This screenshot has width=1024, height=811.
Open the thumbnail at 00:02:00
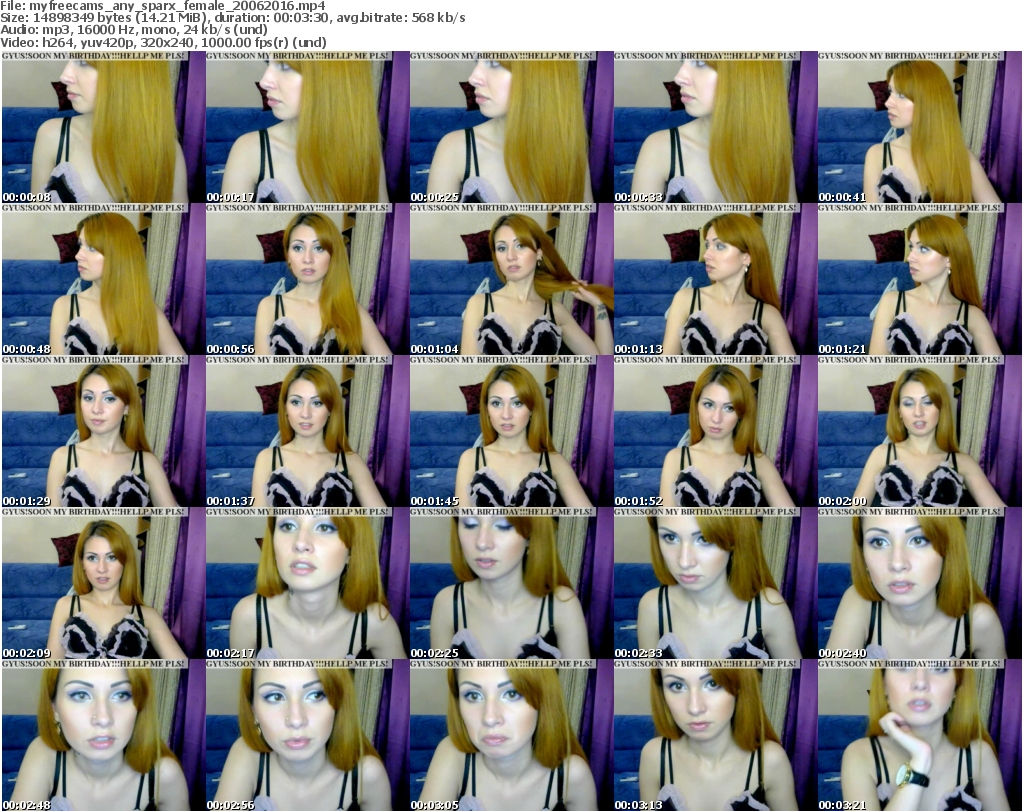point(920,431)
